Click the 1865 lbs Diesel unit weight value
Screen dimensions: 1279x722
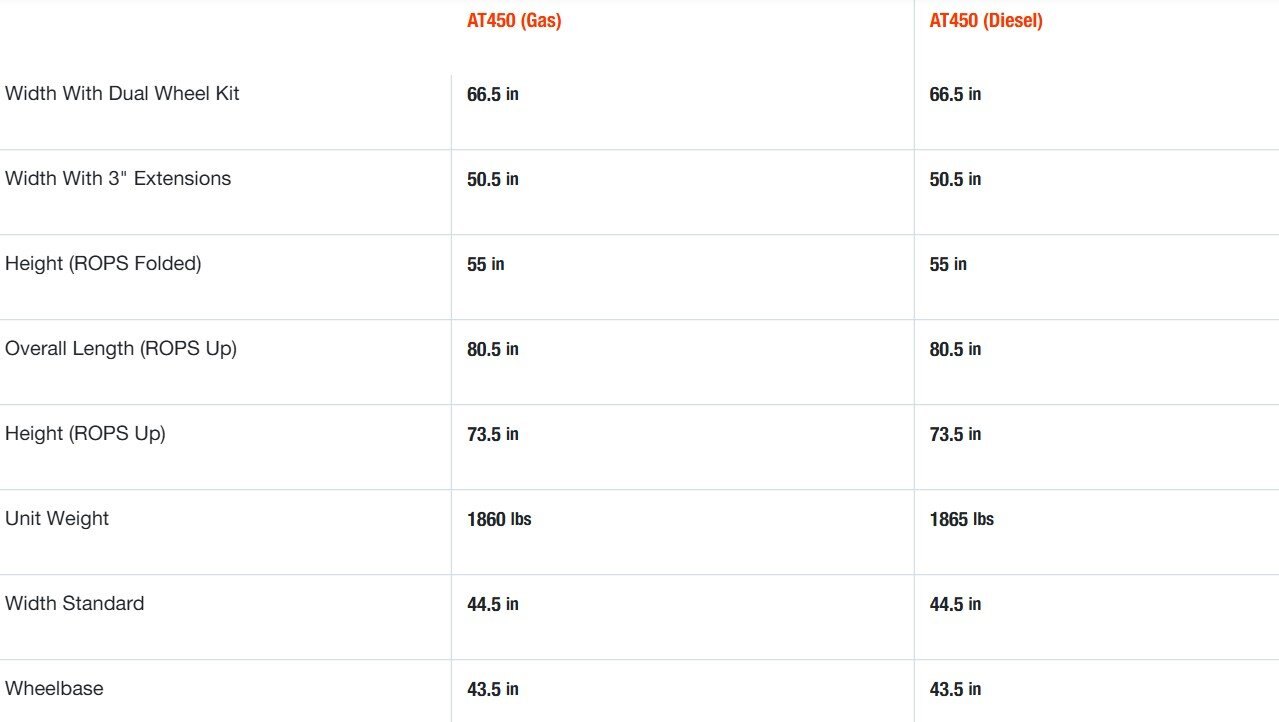[962, 519]
